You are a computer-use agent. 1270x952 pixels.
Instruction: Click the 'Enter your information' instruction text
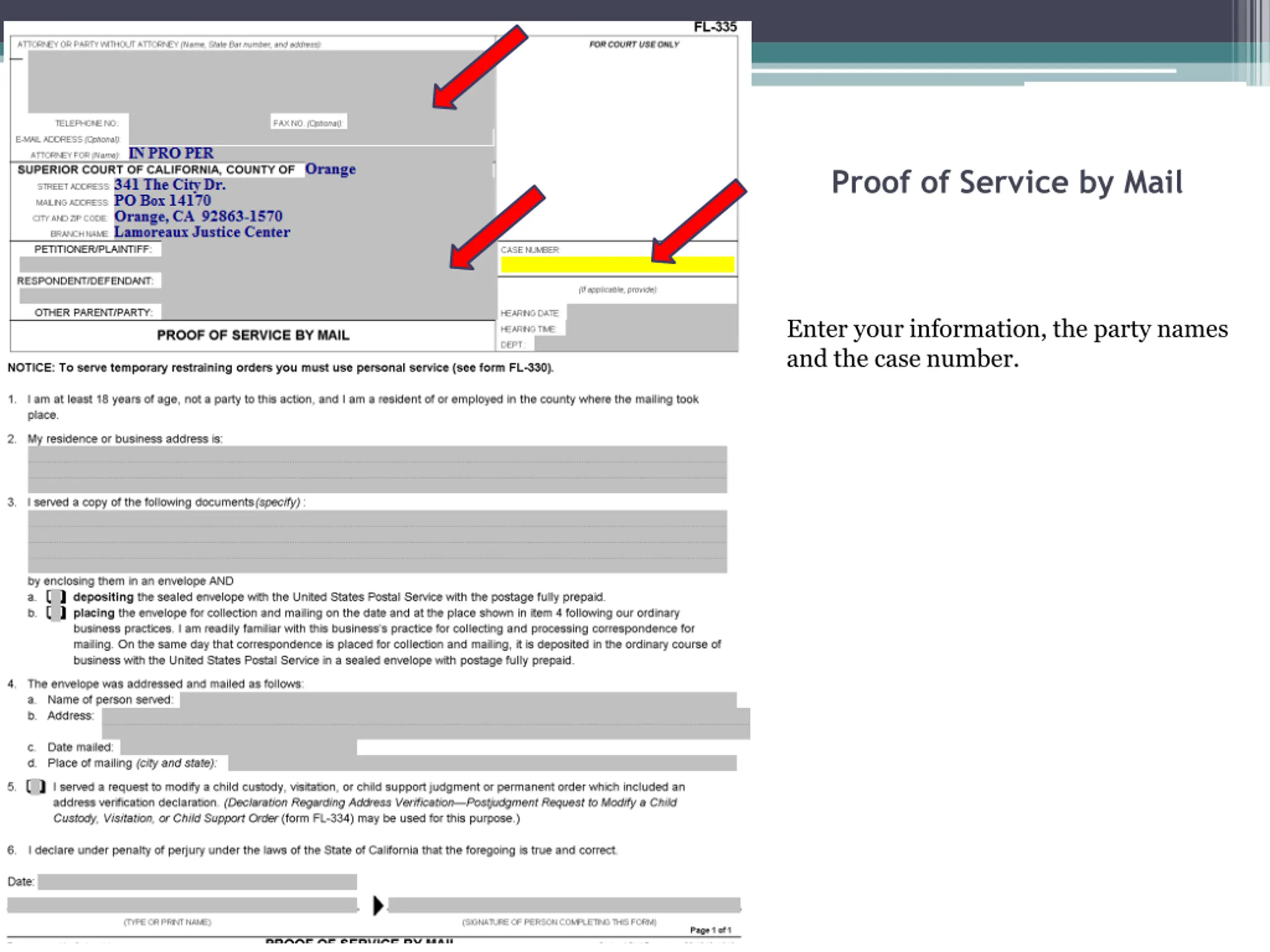pos(1007,343)
